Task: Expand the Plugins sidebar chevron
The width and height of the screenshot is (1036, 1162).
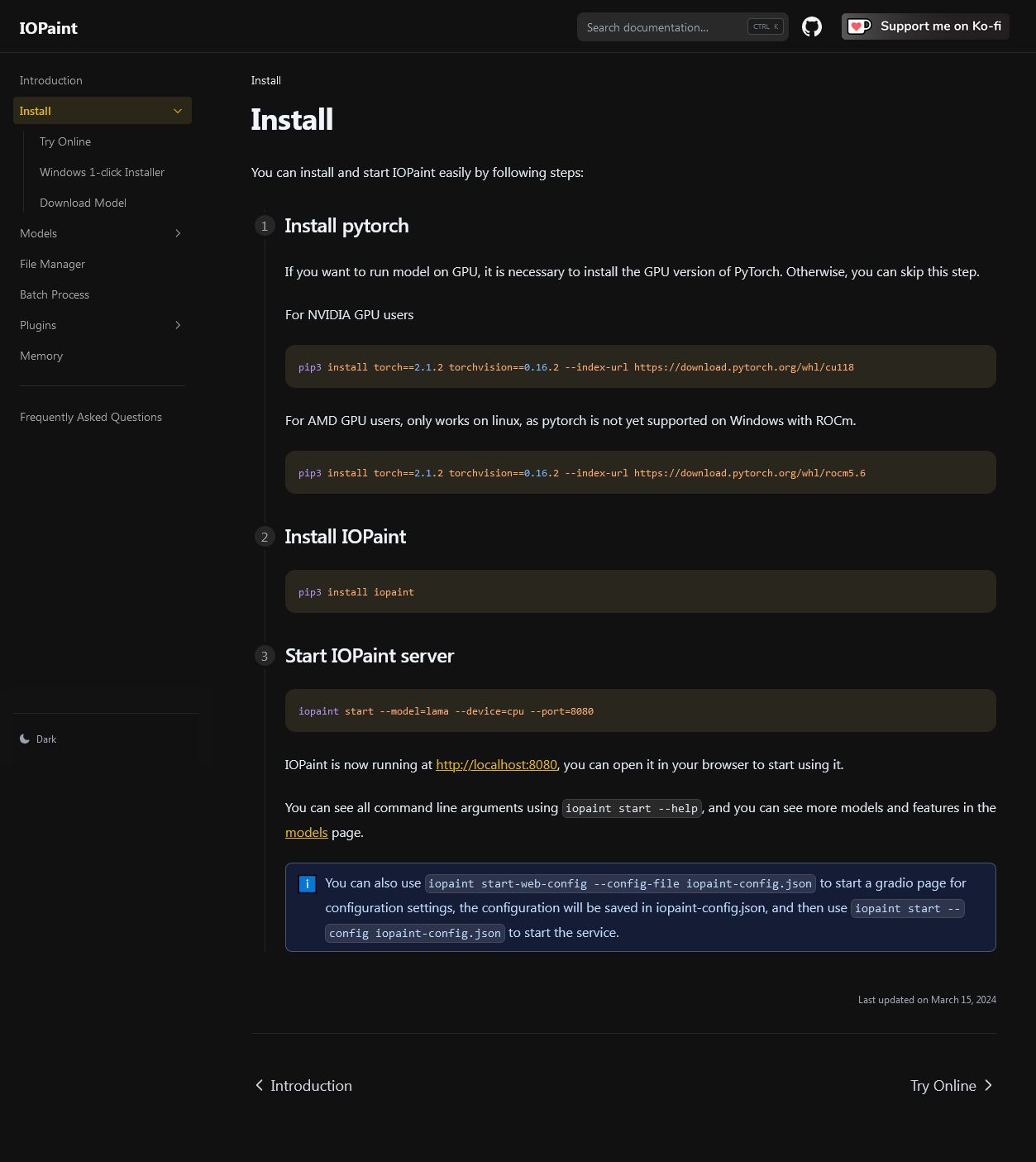Action: click(178, 325)
